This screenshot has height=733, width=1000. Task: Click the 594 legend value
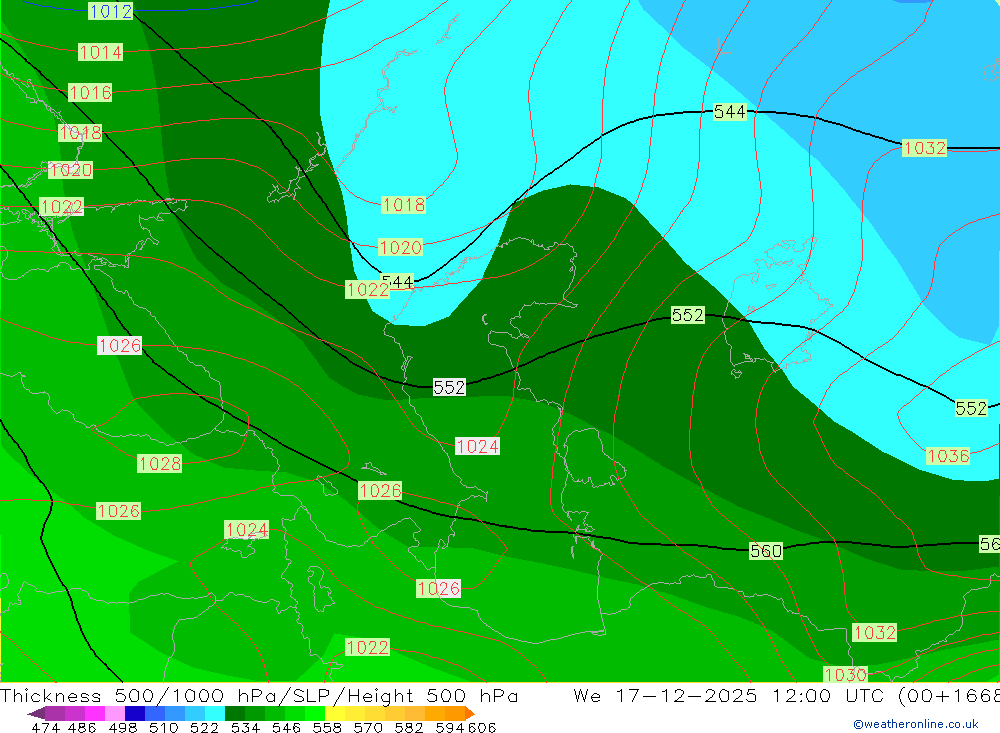click(x=450, y=727)
